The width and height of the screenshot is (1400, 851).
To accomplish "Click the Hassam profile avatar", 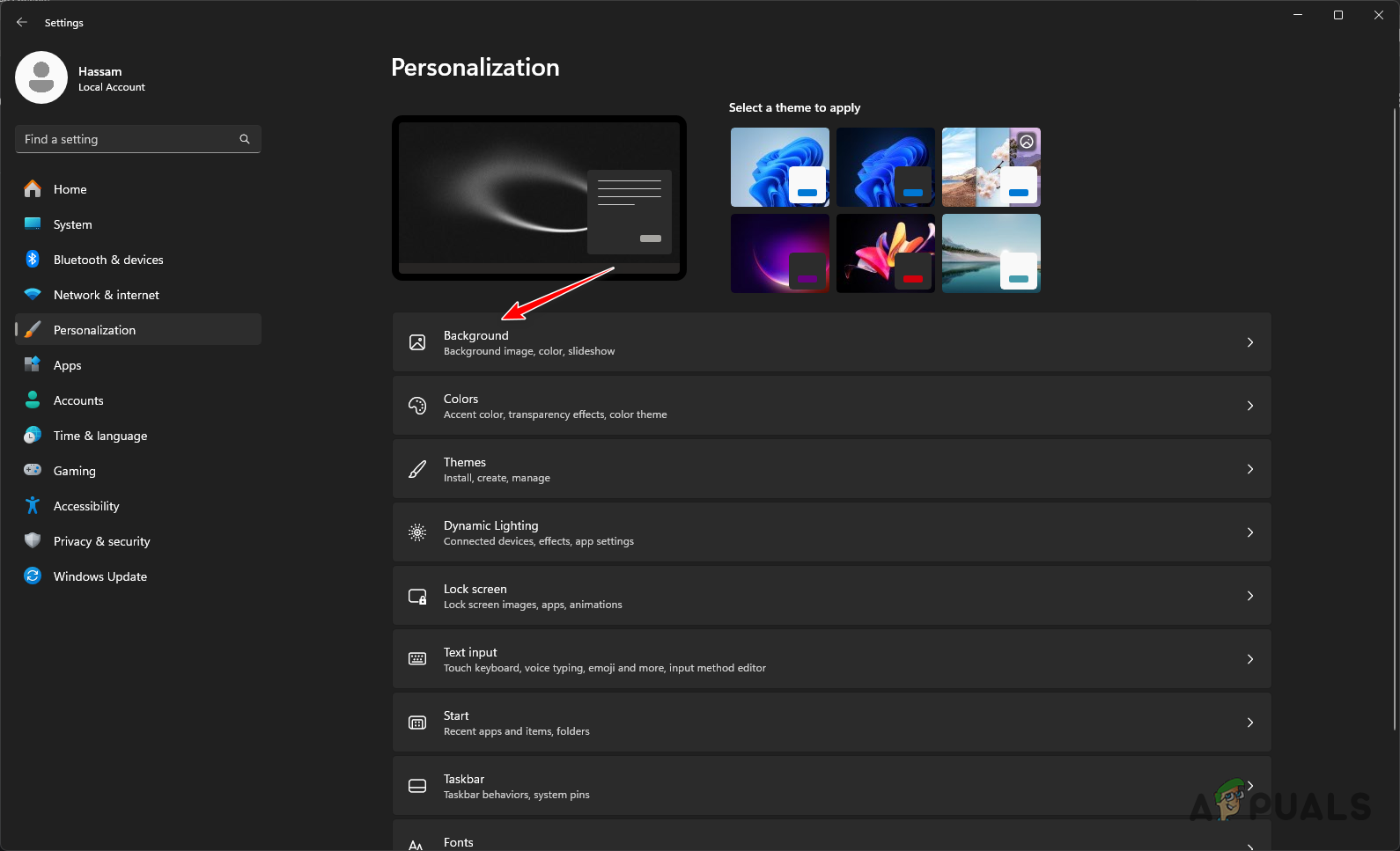I will point(41,77).
